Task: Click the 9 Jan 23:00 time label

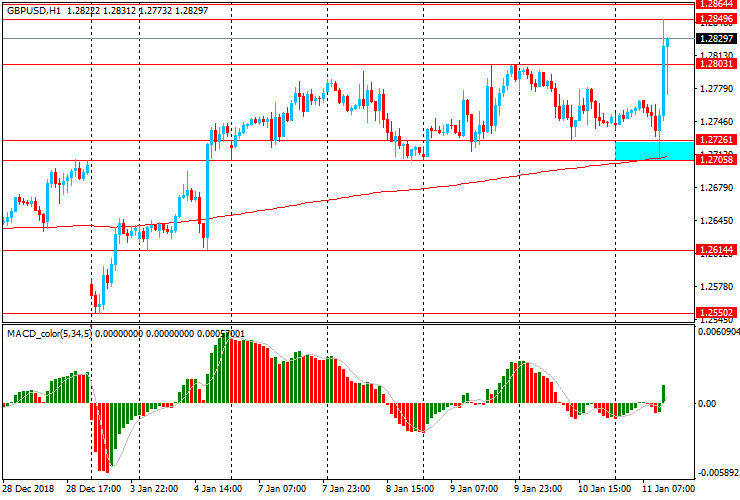Action: coord(538,489)
